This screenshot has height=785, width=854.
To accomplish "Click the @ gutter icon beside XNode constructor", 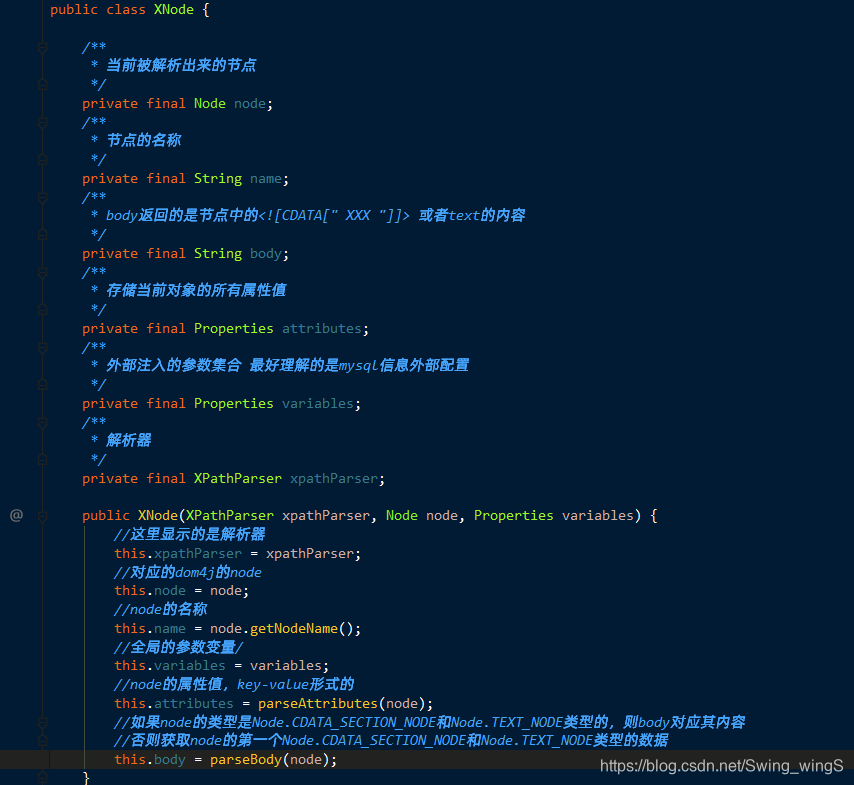I will [16, 515].
